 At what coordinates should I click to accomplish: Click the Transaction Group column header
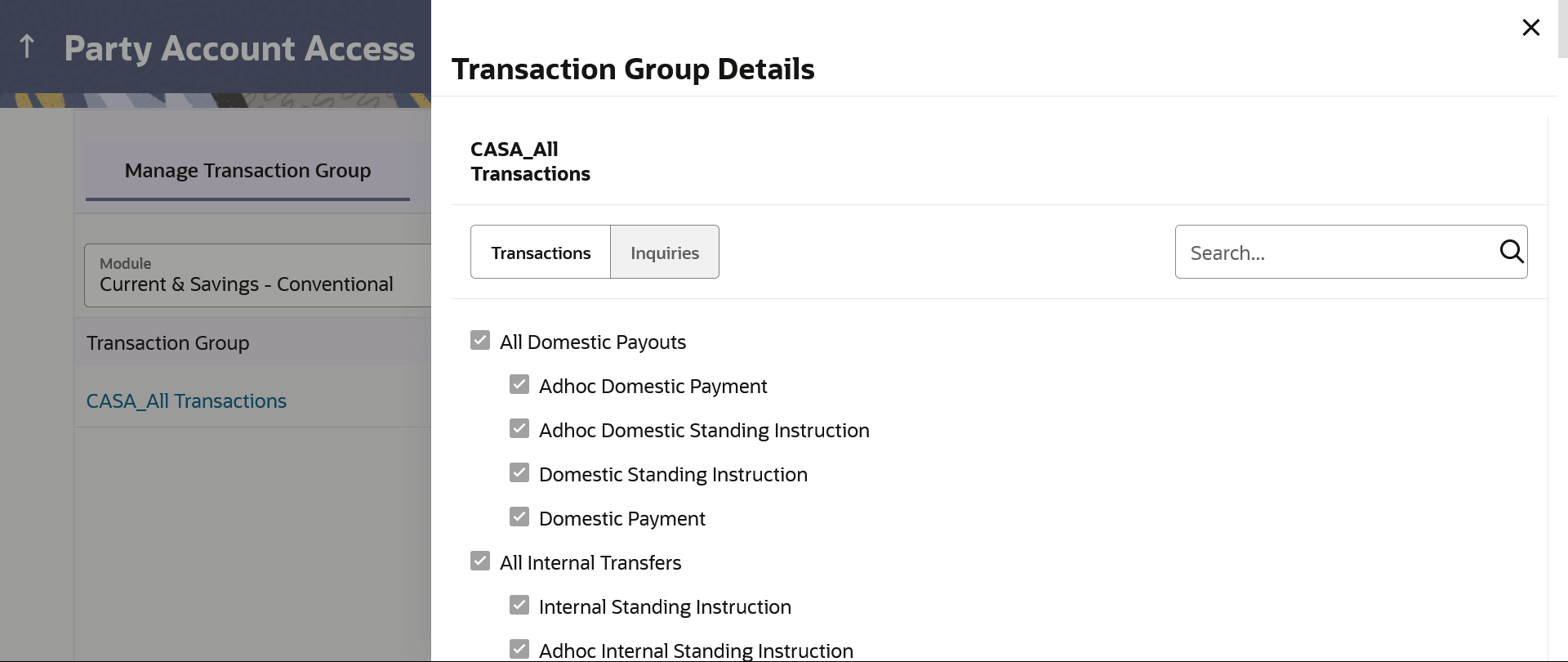[x=168, y=343]
